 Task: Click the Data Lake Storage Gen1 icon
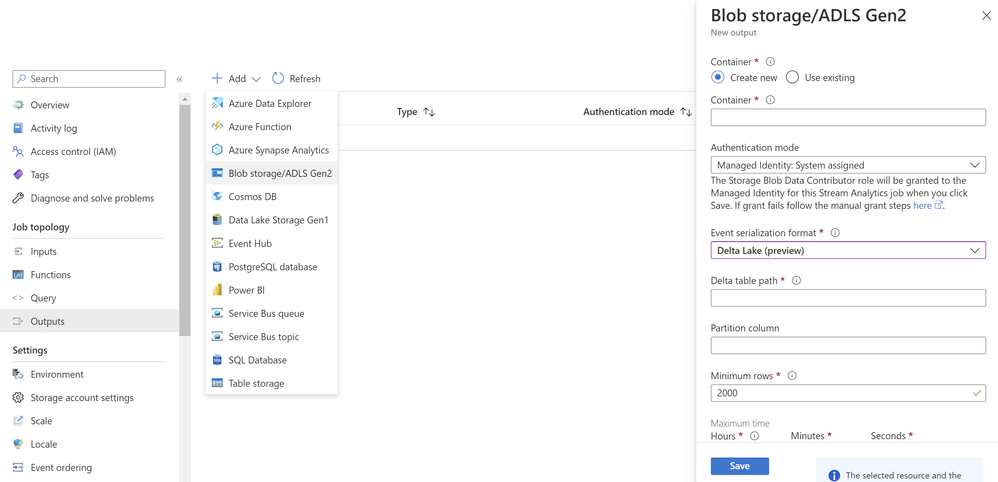point(218,220)
